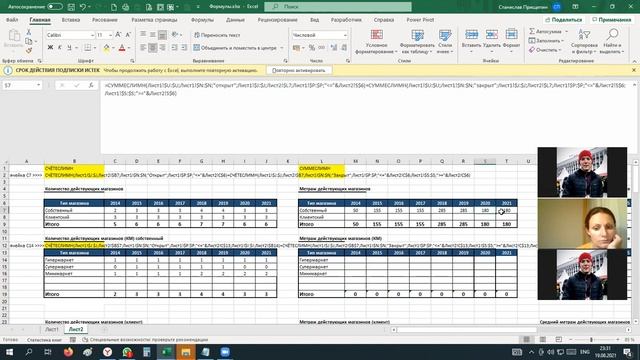Select the Лист2 sheet tab

point(76,329)
